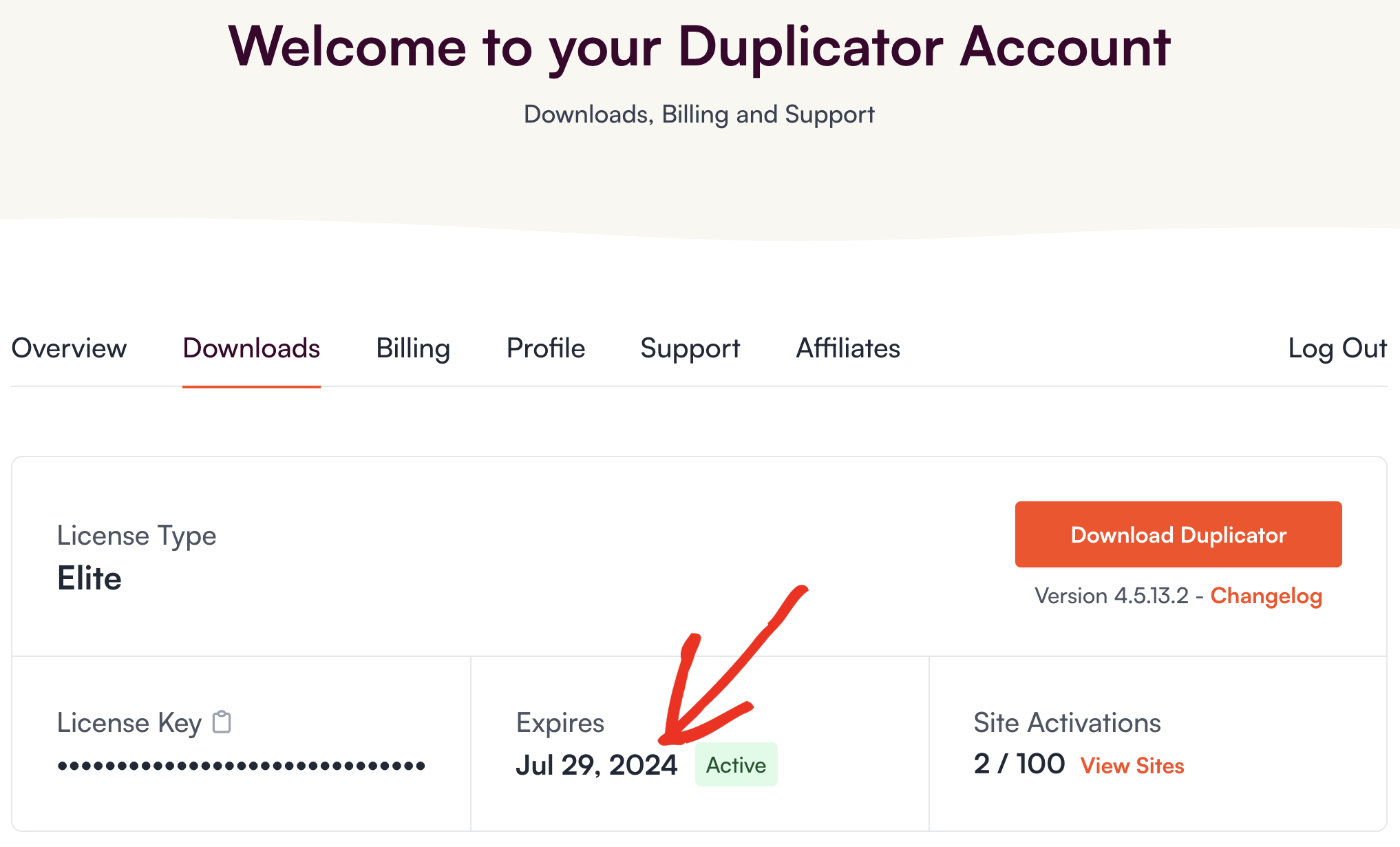Copy license key with clipboard icon
Image resolution: width=1400 pixels, height=847 pixels.
point(222,722)
